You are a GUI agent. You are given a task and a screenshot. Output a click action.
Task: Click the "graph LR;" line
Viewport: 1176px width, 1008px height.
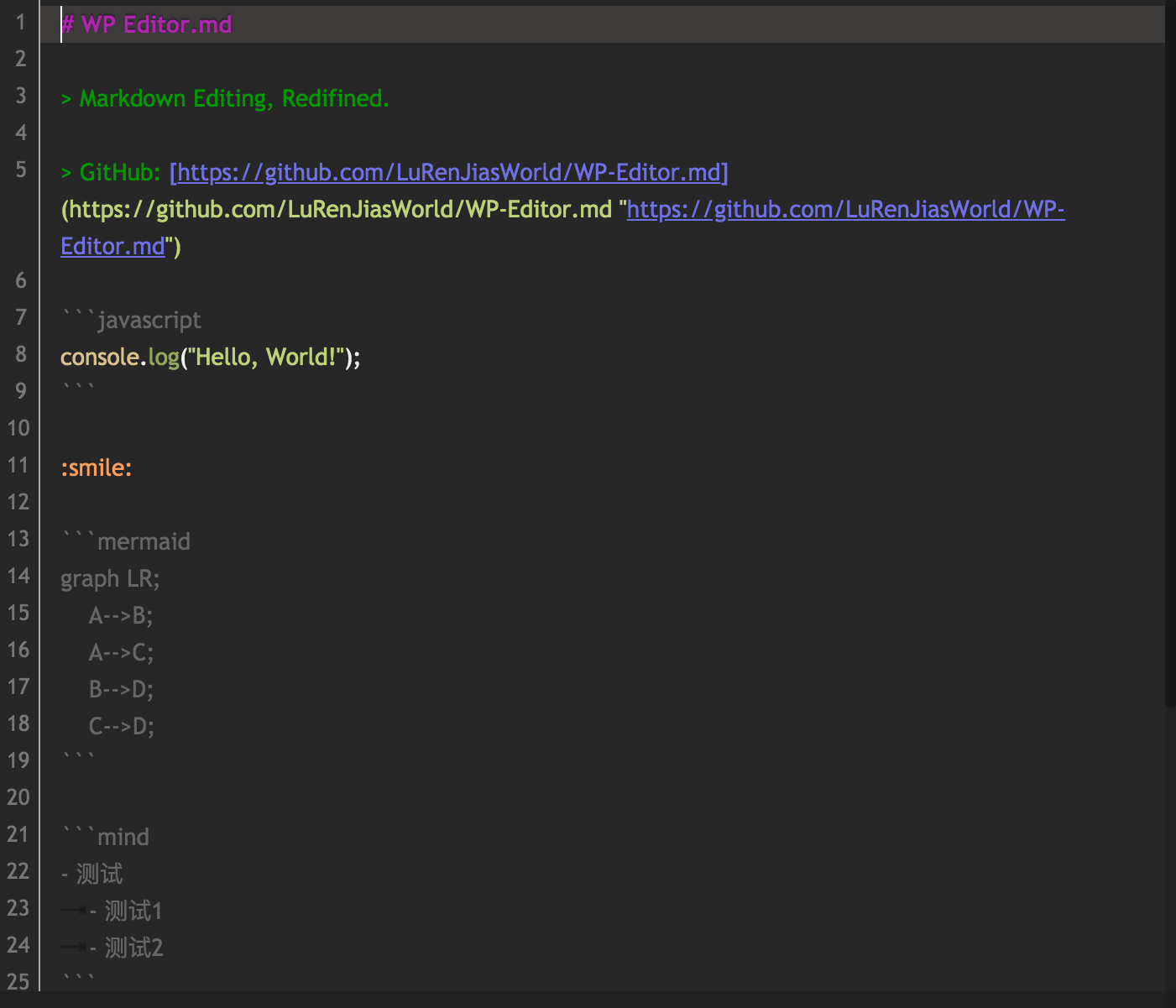click(110, 578)
